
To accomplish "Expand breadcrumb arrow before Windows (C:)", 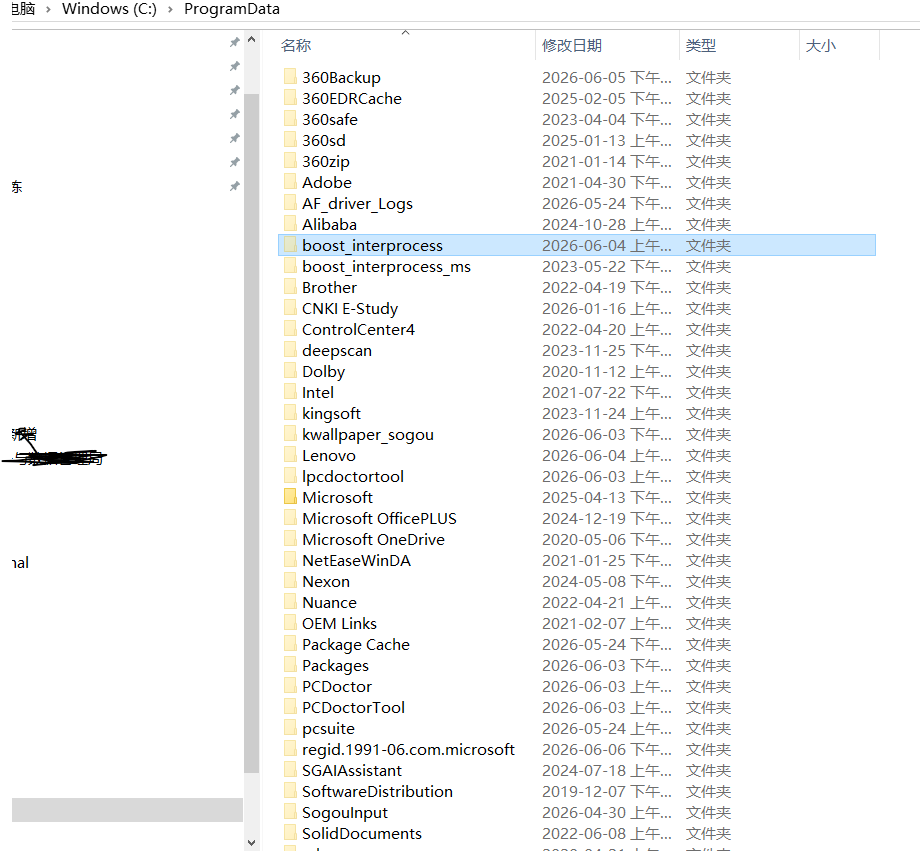I will [48, 9].
